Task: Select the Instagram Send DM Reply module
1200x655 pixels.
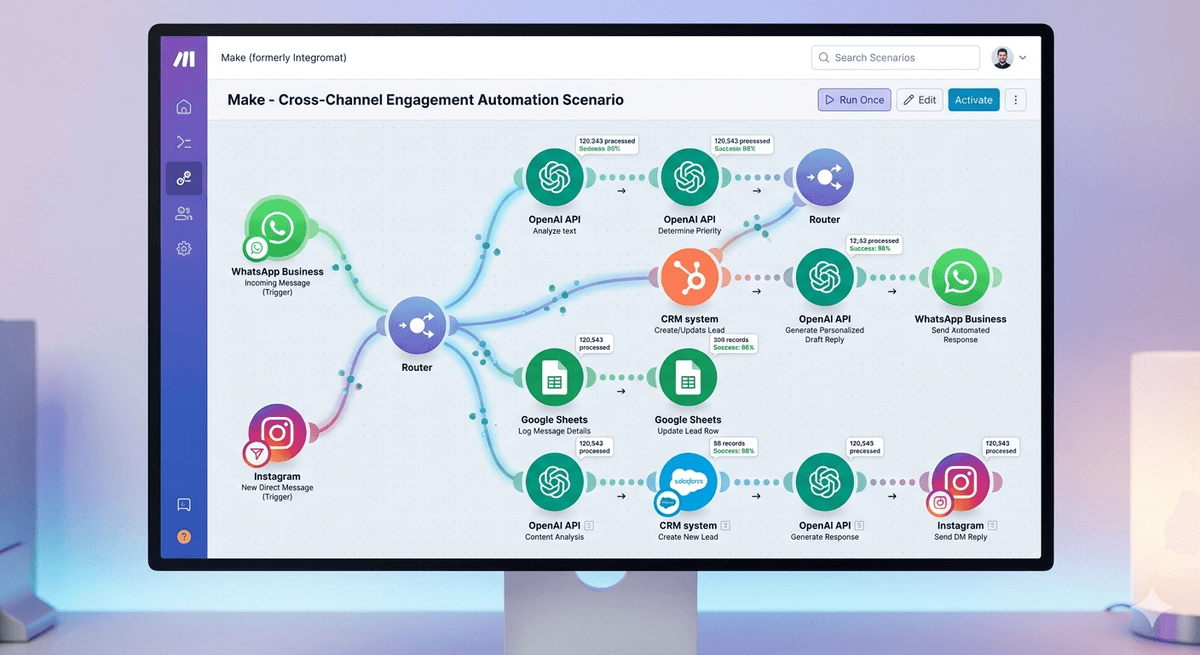Action: (x=960, y=482)
